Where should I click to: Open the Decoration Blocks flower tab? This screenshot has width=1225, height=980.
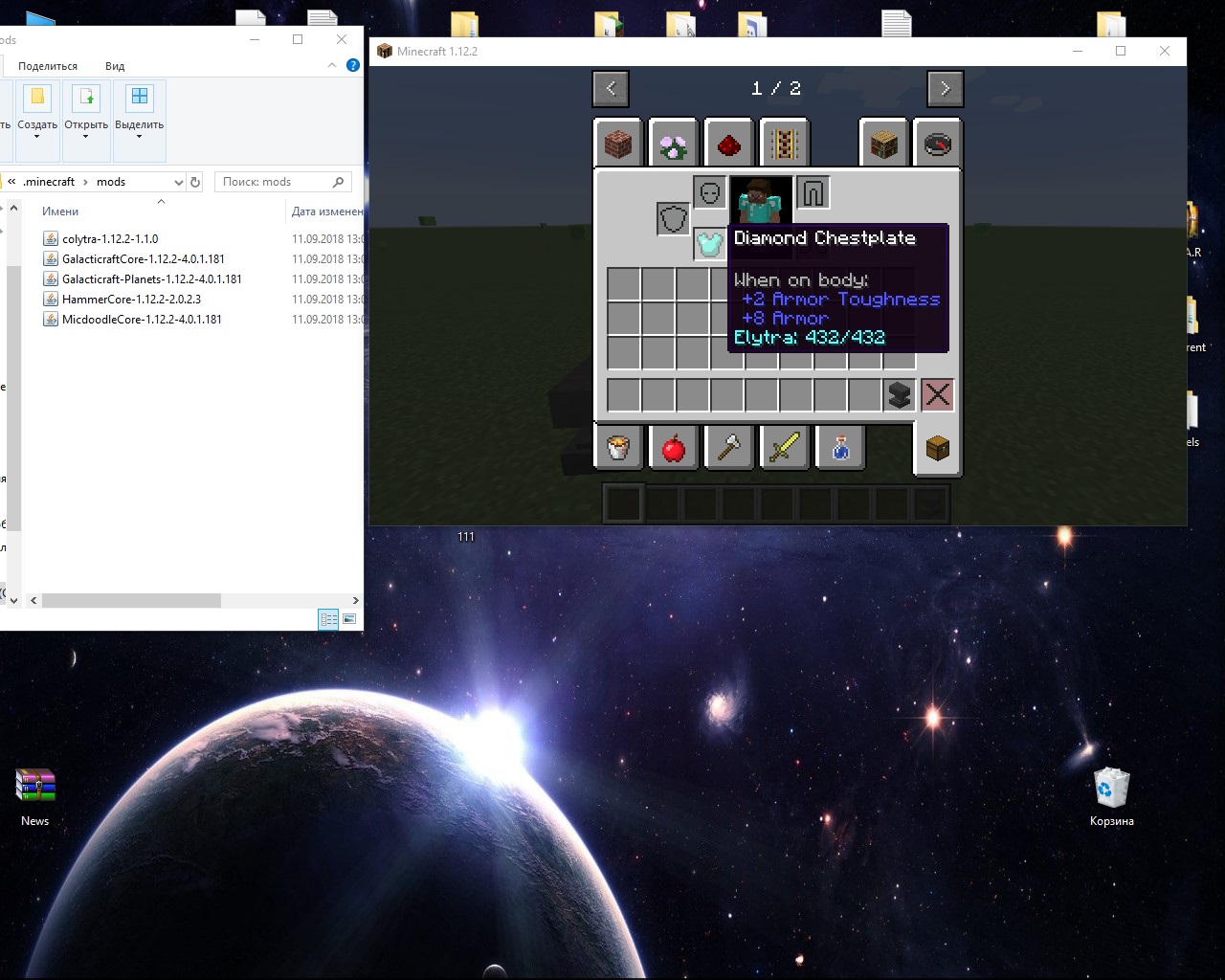(674, 145)
